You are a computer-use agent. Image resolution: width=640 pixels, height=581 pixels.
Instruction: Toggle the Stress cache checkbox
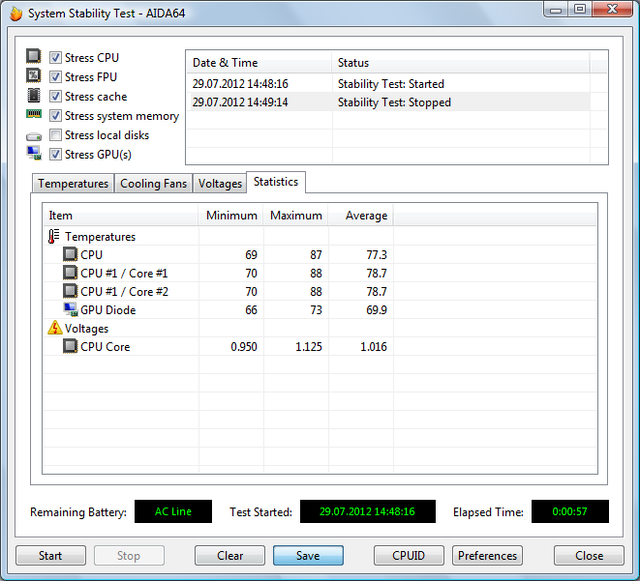pyautogui.click(x=56, y=97)
